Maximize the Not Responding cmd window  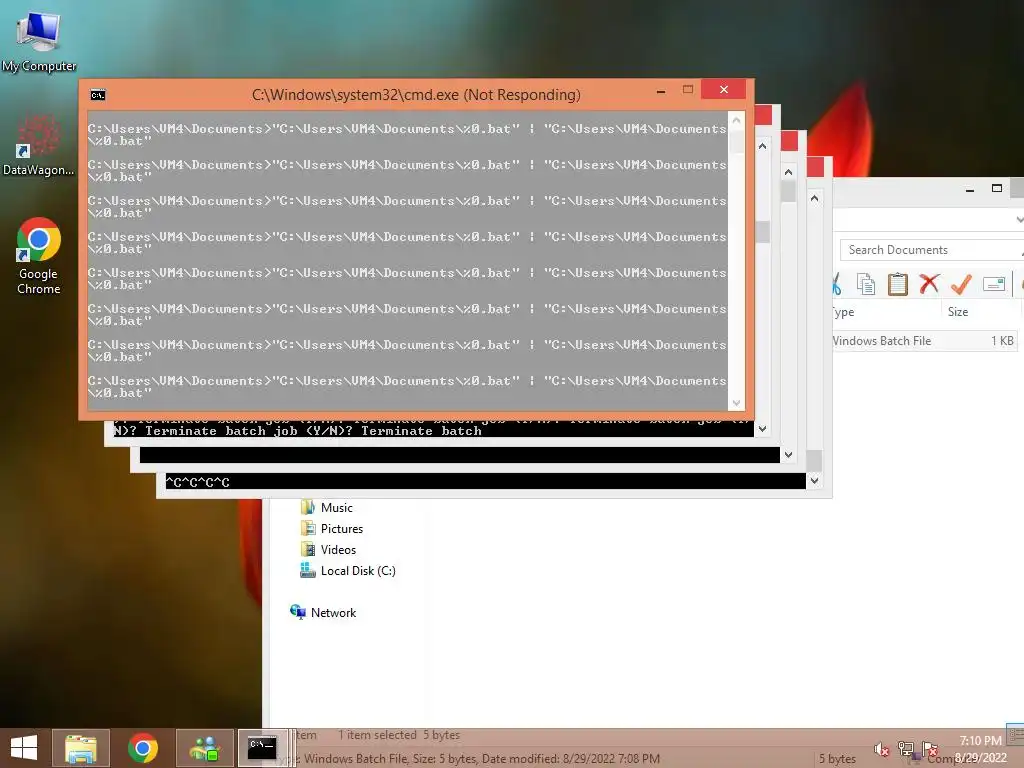pos(688,89)
